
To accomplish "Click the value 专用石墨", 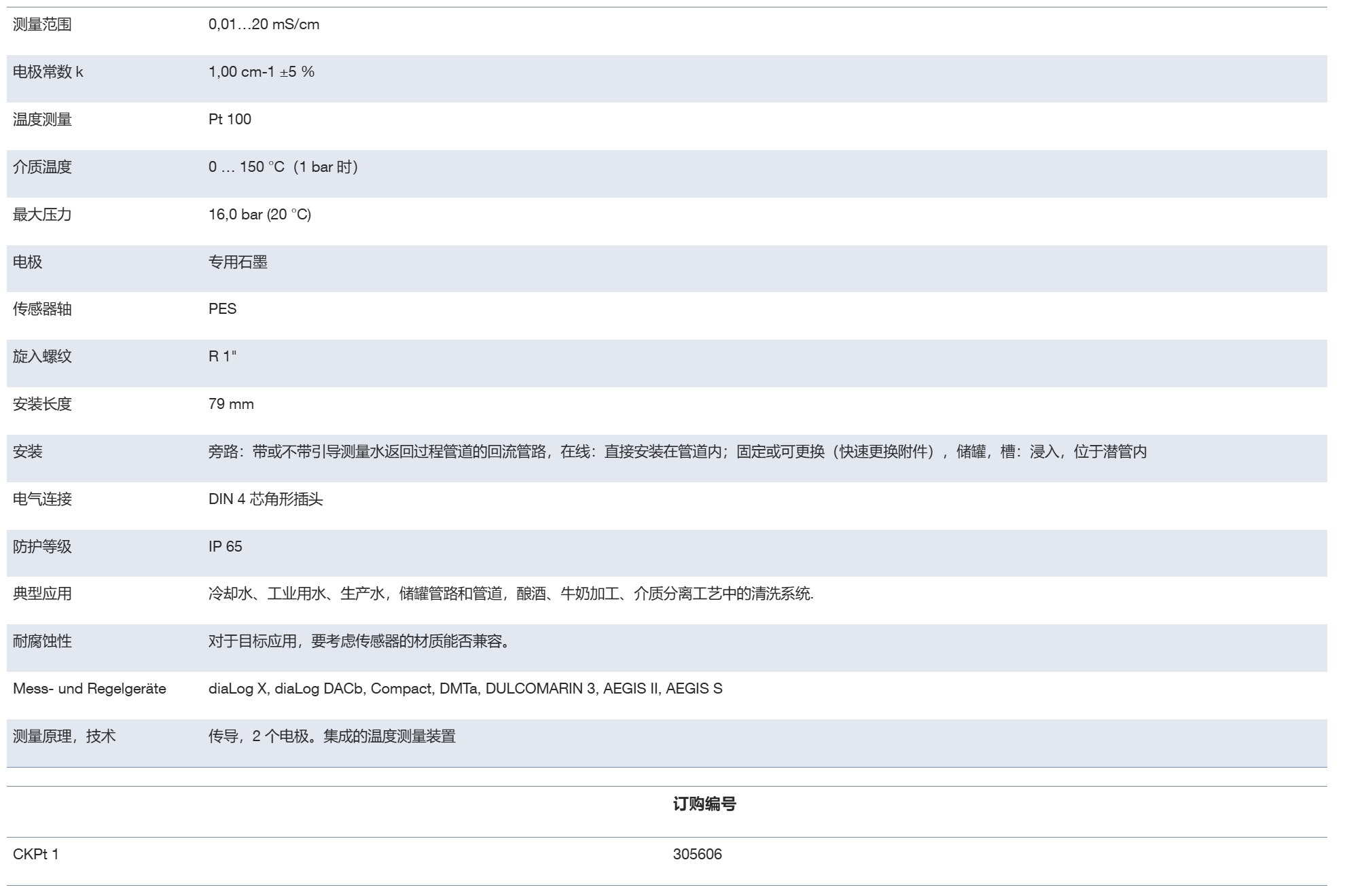I will (238, 262).
